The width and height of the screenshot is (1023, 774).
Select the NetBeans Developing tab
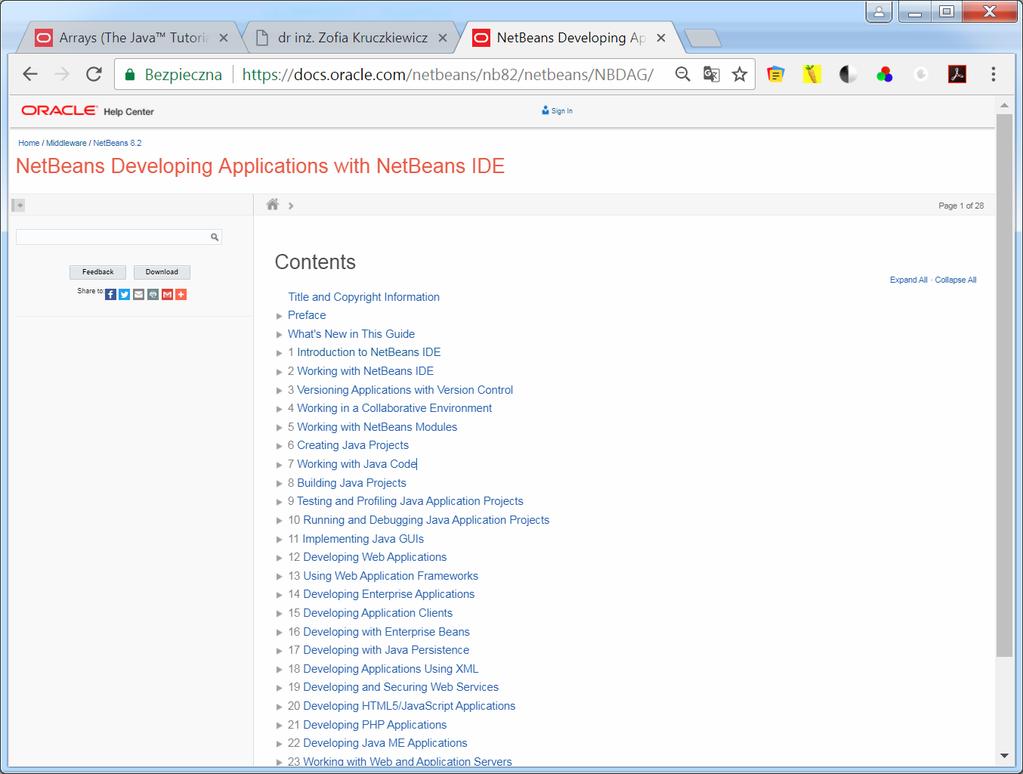(568, 38)
